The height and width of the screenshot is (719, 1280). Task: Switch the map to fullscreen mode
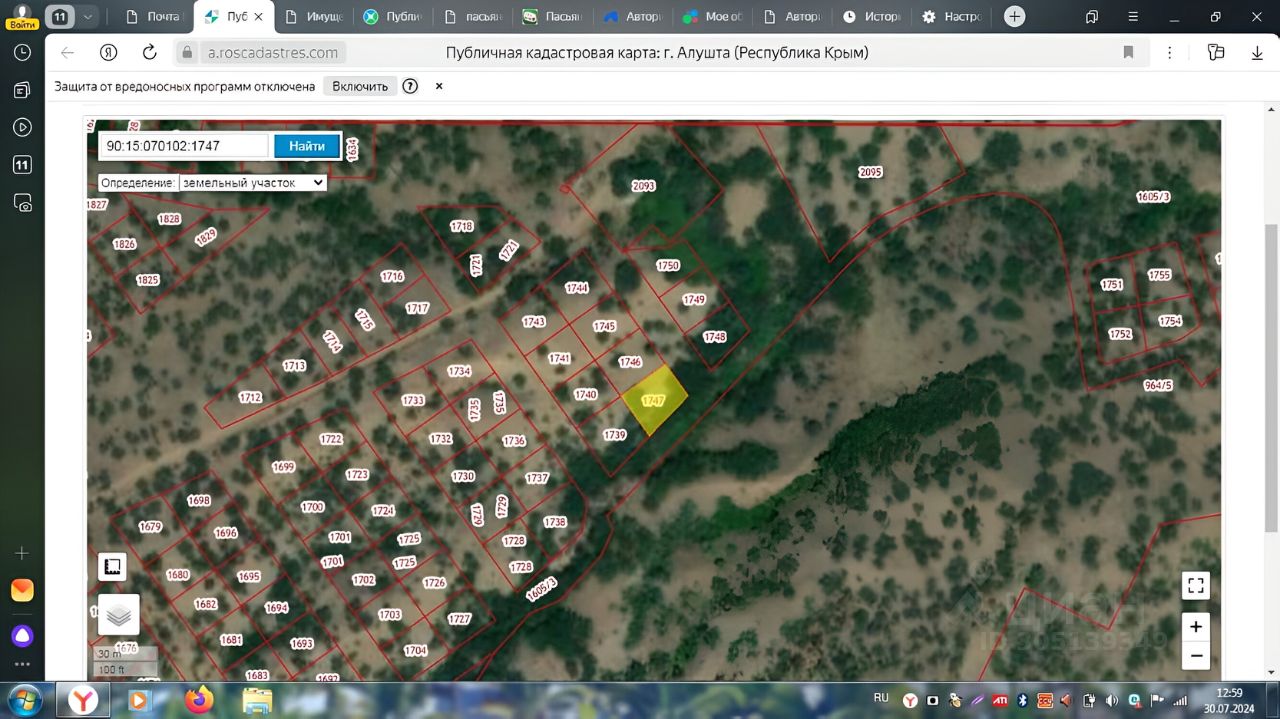click(x=1196, y=585)
